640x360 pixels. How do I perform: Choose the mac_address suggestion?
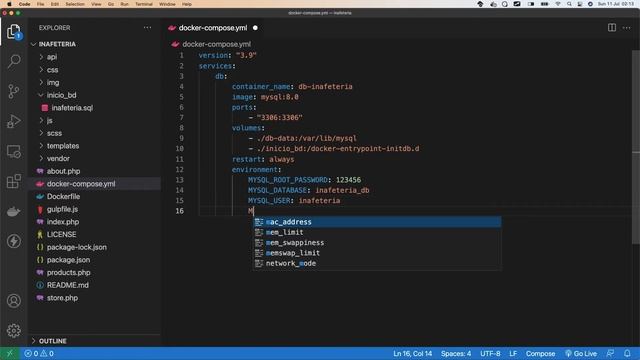(377, 222)
